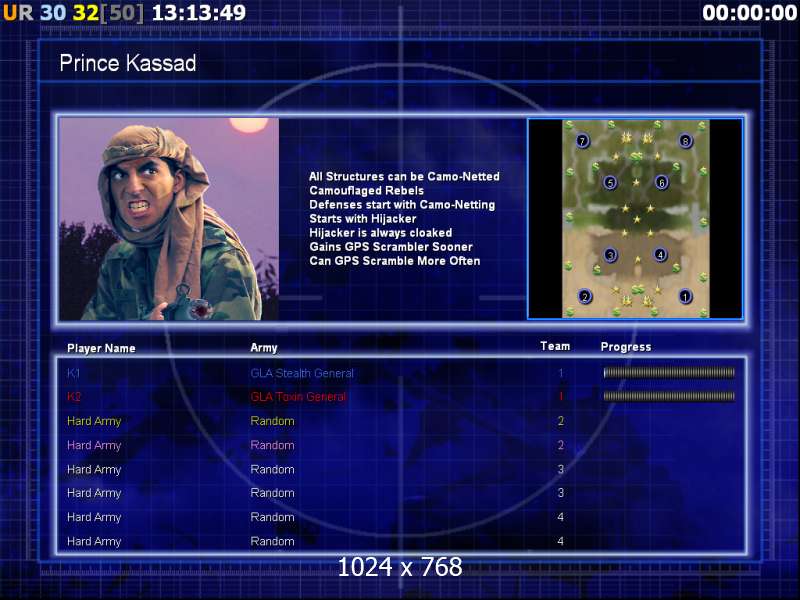Click the GLA Toxin General army entry
Screen dimensions: 800x600
click(298, 396)
